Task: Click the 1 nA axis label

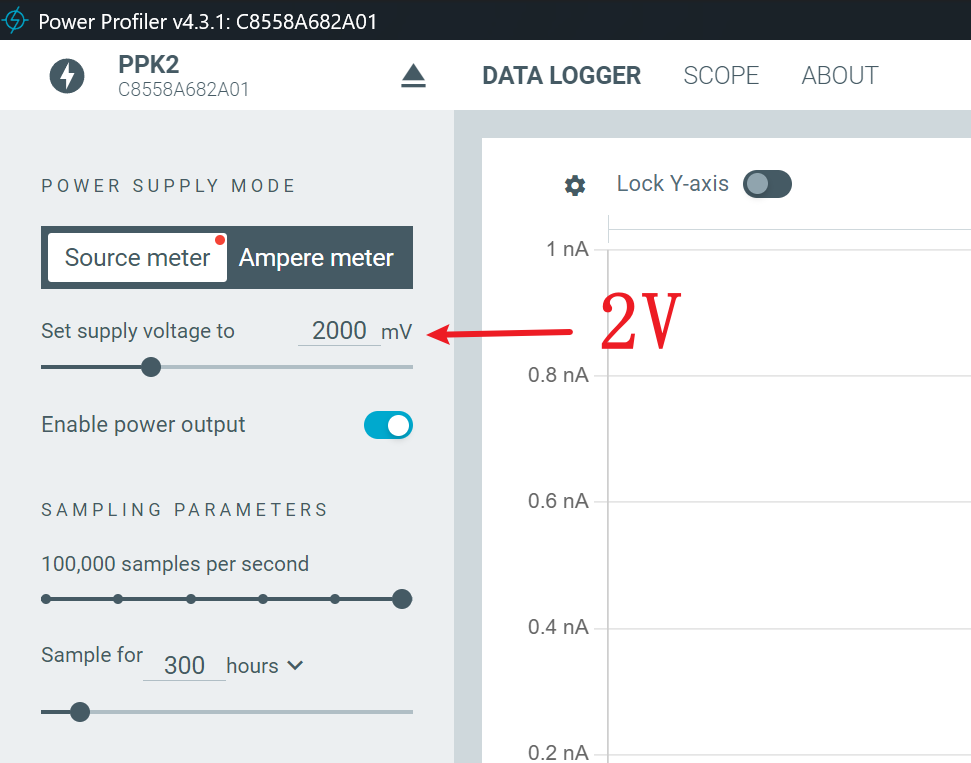Action: click(x=567, y=249)
